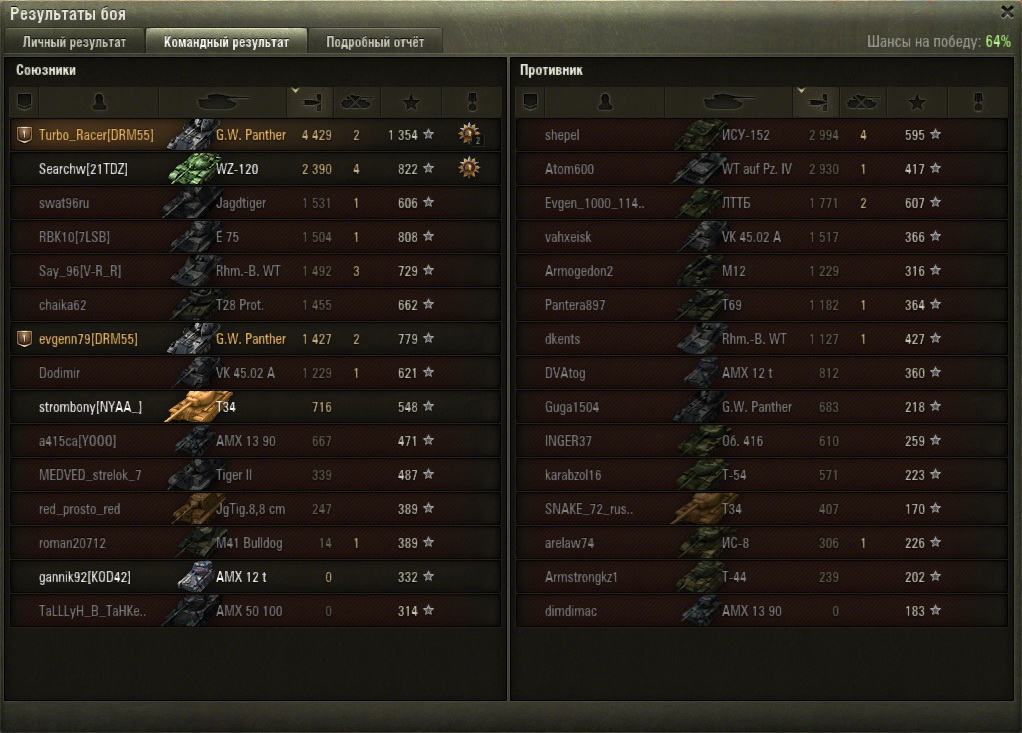
Task: Select enemy karabzol16
Action: point(573,475)
